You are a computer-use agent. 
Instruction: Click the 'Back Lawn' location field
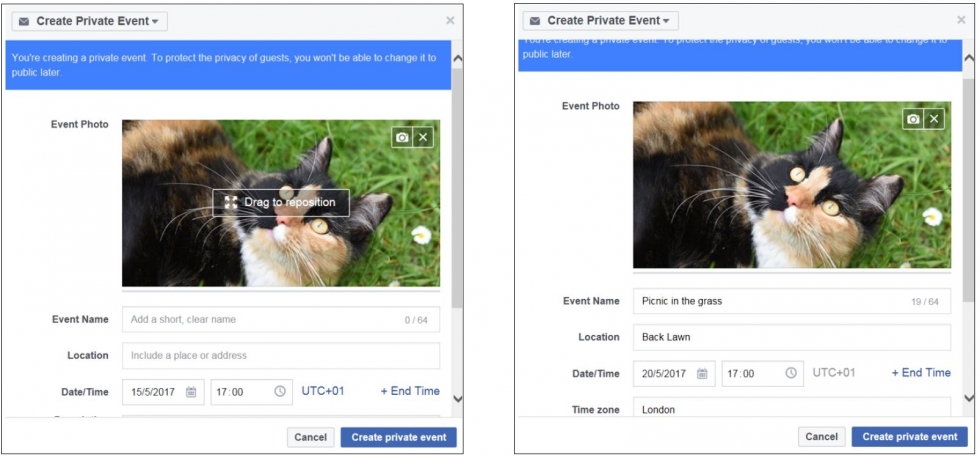[x=792, y=337]
